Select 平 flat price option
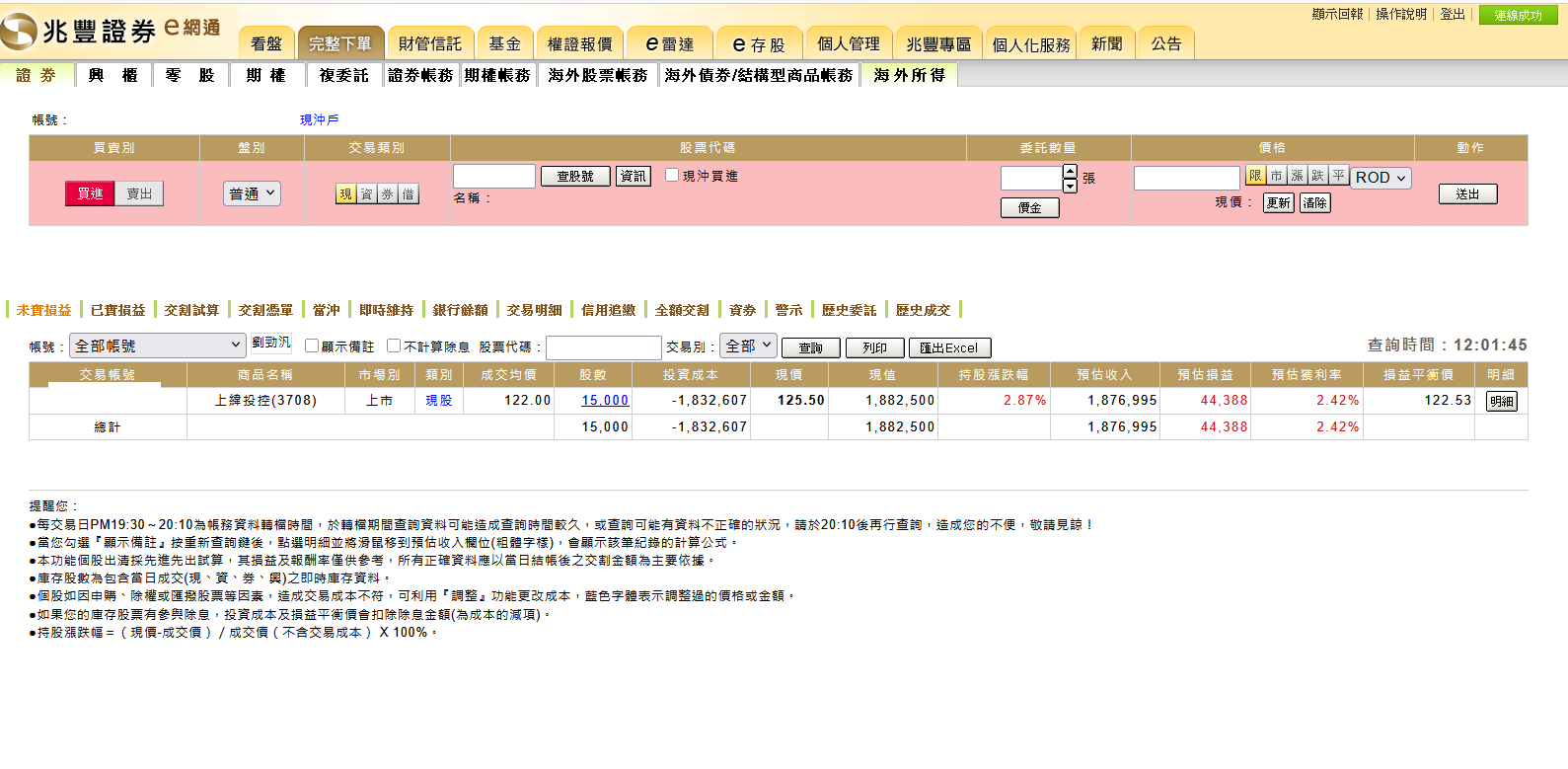Screen dimensions: 1568x769 pos(1338,176)
